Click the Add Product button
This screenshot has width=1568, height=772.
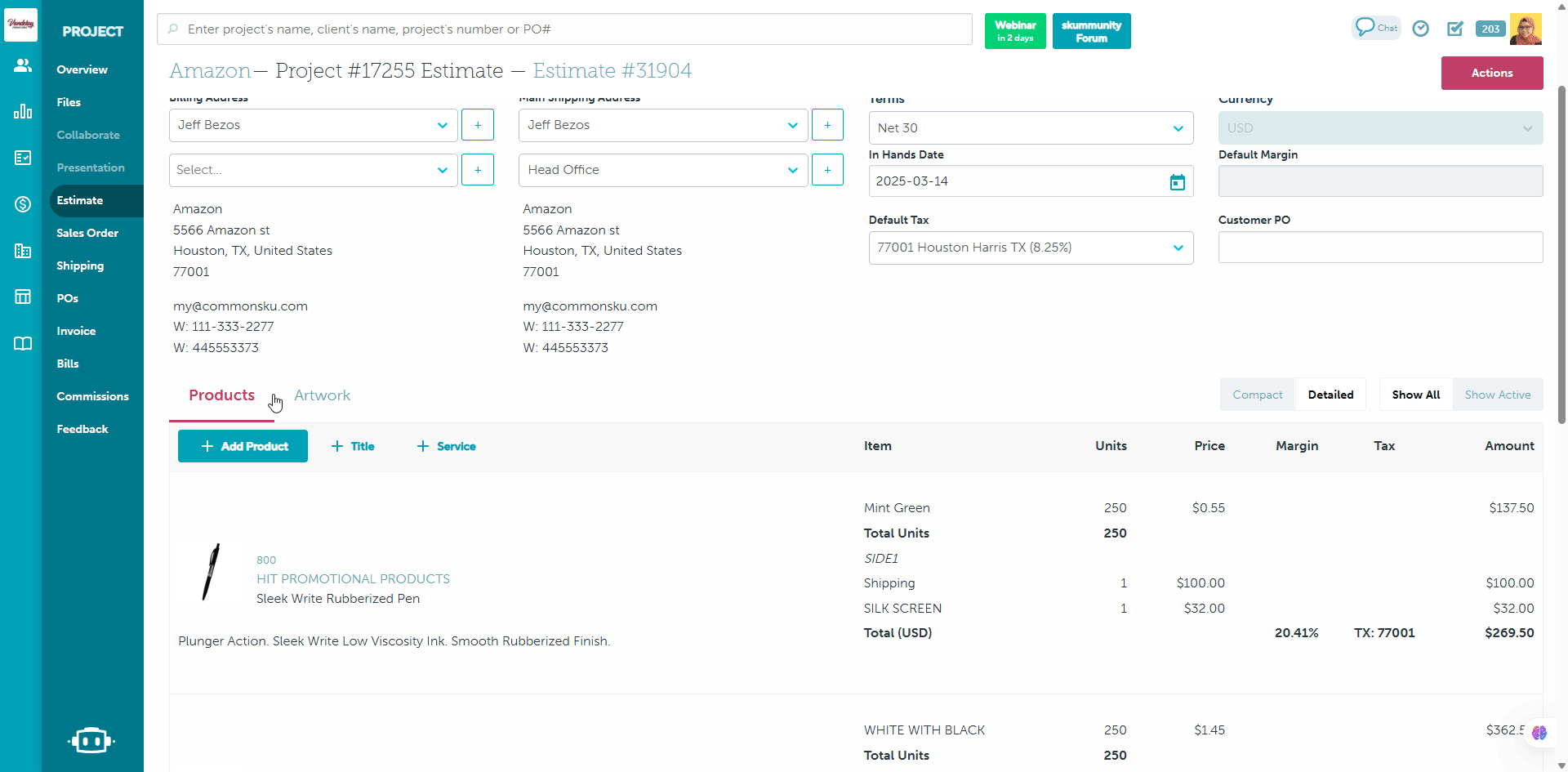243,446
